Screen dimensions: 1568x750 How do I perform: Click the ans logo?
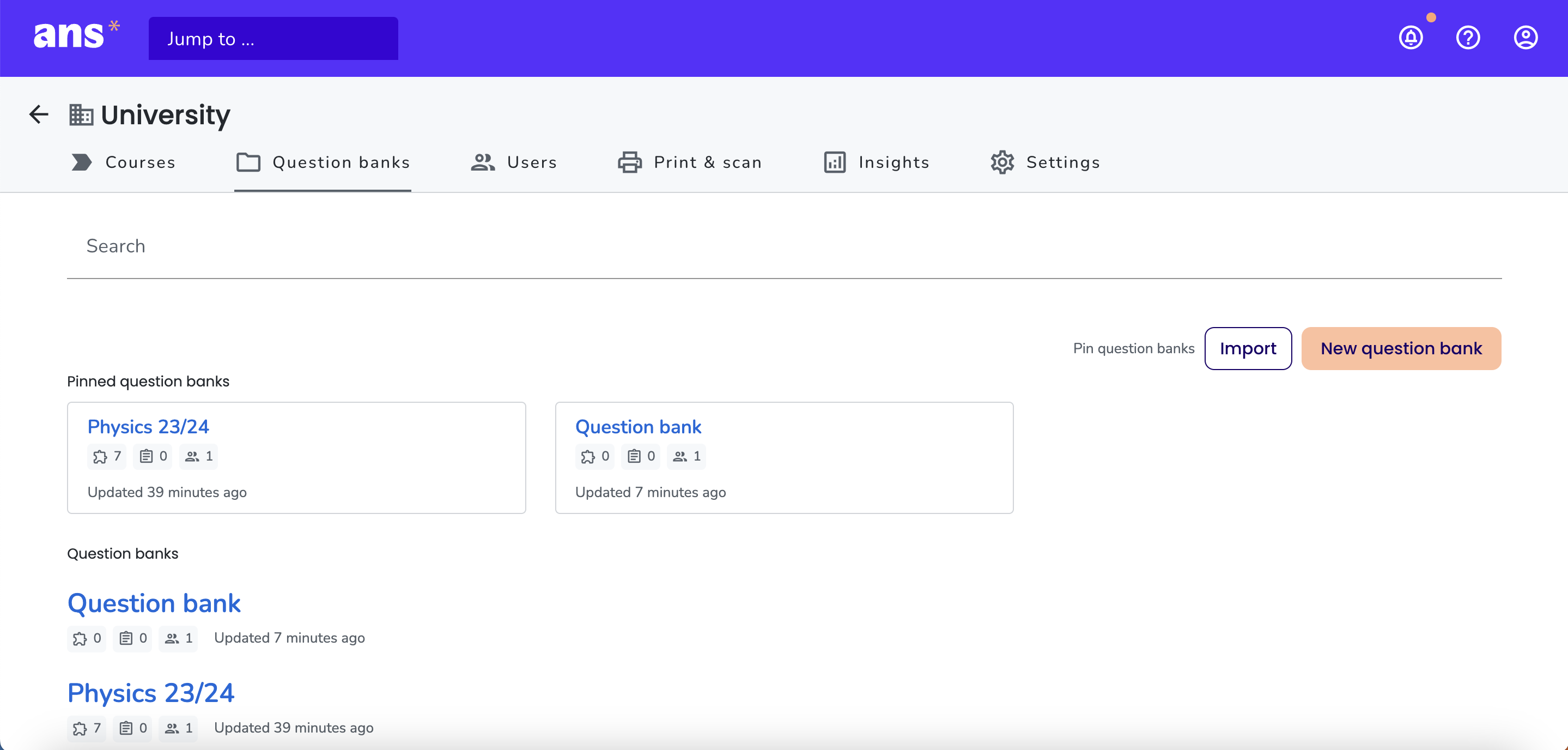click(77, 35)
